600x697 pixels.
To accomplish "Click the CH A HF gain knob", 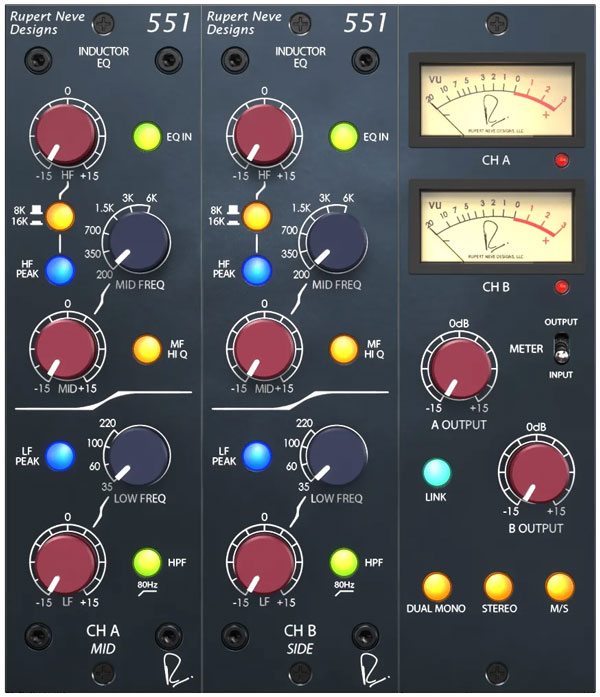I will pyautogui.click(x=67, y=135).
